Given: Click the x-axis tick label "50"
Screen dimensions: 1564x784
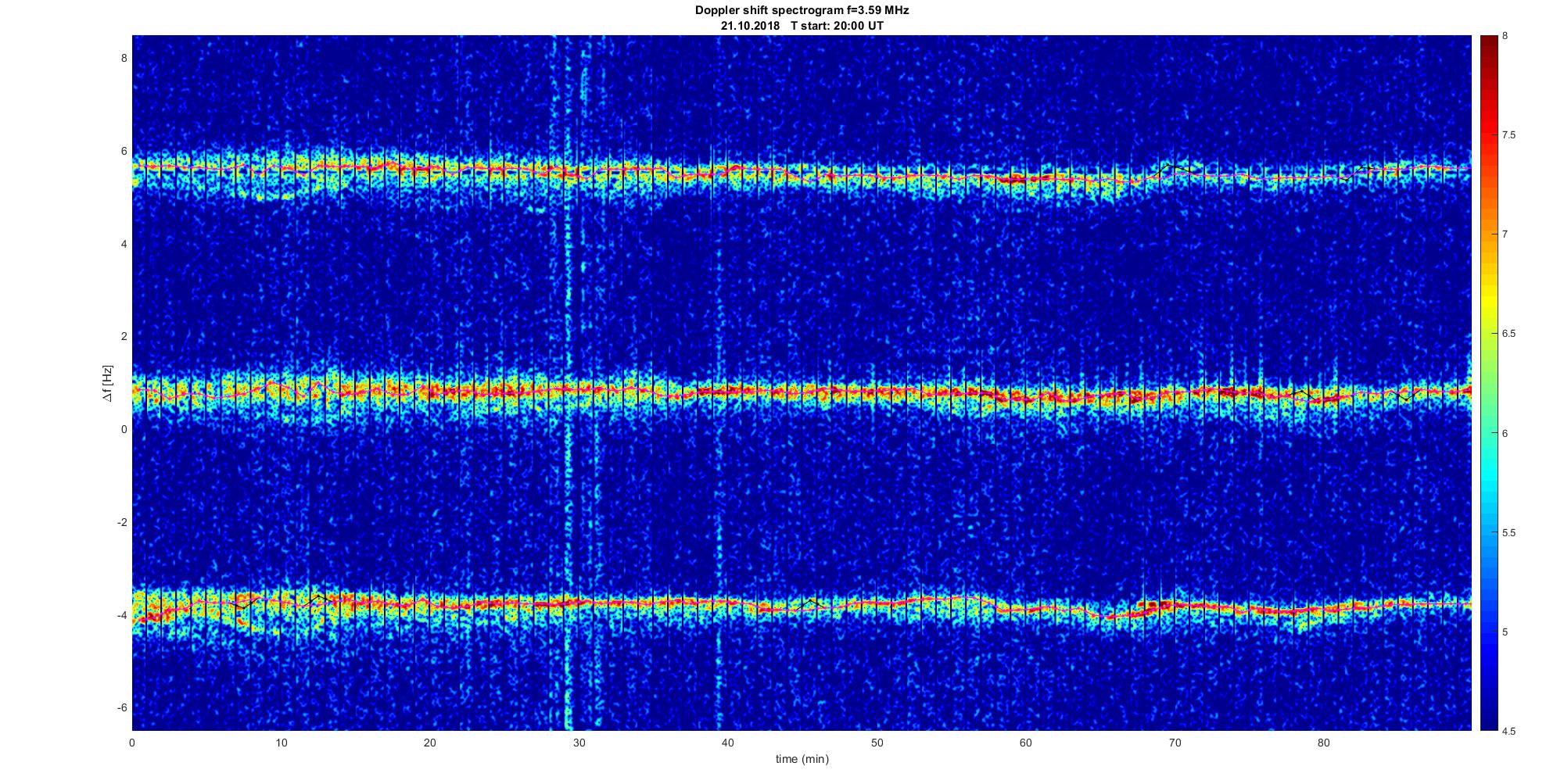Looking at the screenshot, I should pos(877,743).
